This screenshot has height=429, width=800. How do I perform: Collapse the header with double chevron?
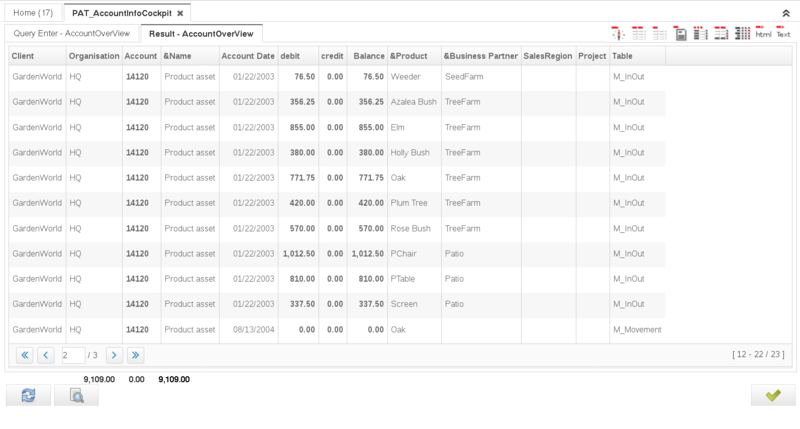pos(784,13)
